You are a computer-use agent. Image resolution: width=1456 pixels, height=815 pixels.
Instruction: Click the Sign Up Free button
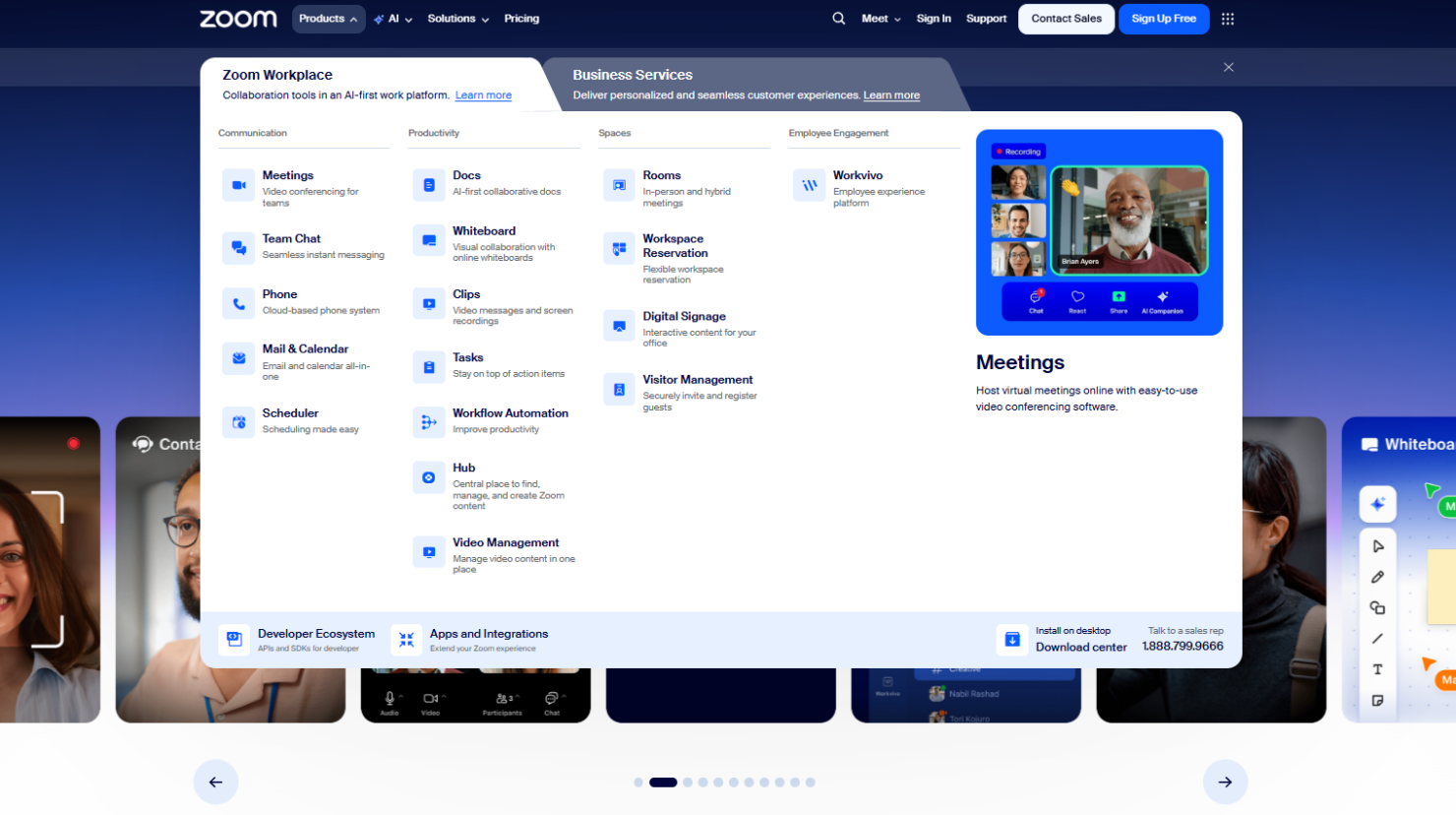pos(1164,18)
